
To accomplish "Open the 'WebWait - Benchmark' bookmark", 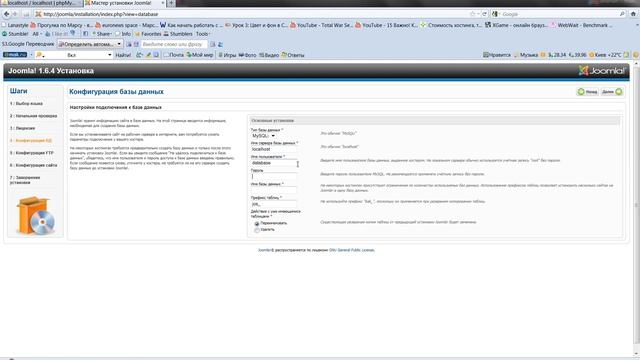I will (x=582, y=25).
